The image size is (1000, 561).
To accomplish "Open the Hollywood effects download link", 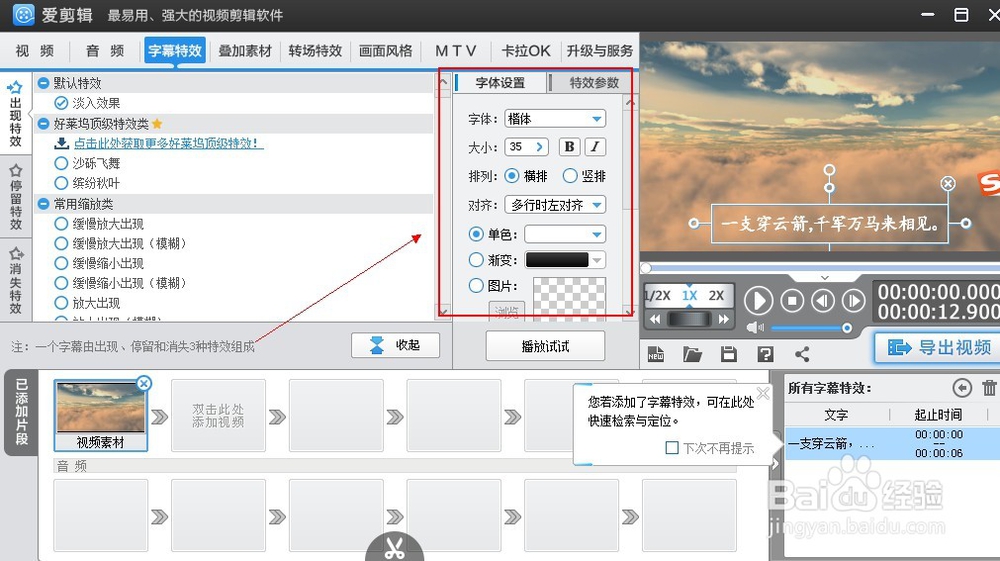I will [168, 143].
